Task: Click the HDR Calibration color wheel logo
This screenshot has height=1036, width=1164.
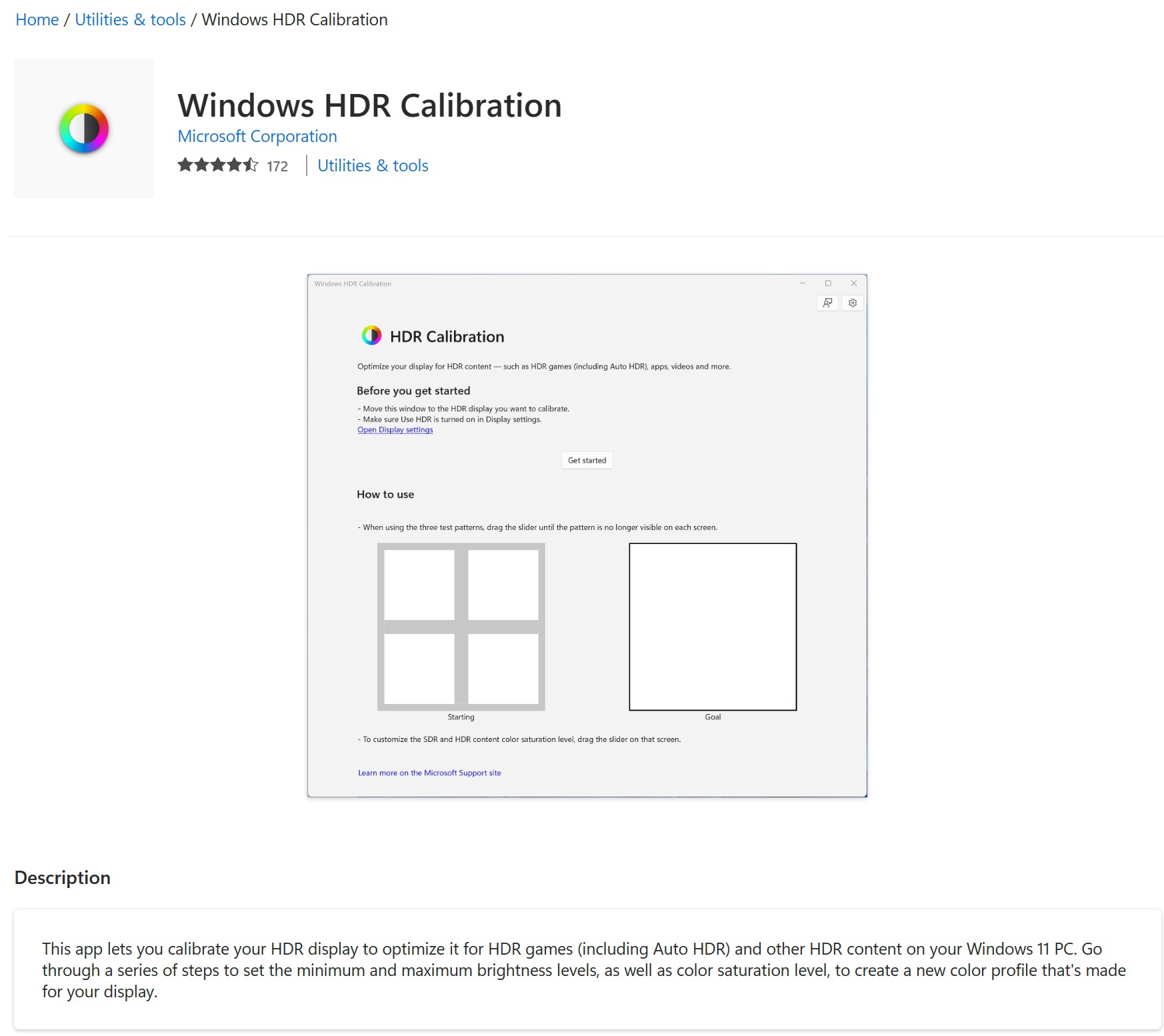Action: tap(371, 335)
